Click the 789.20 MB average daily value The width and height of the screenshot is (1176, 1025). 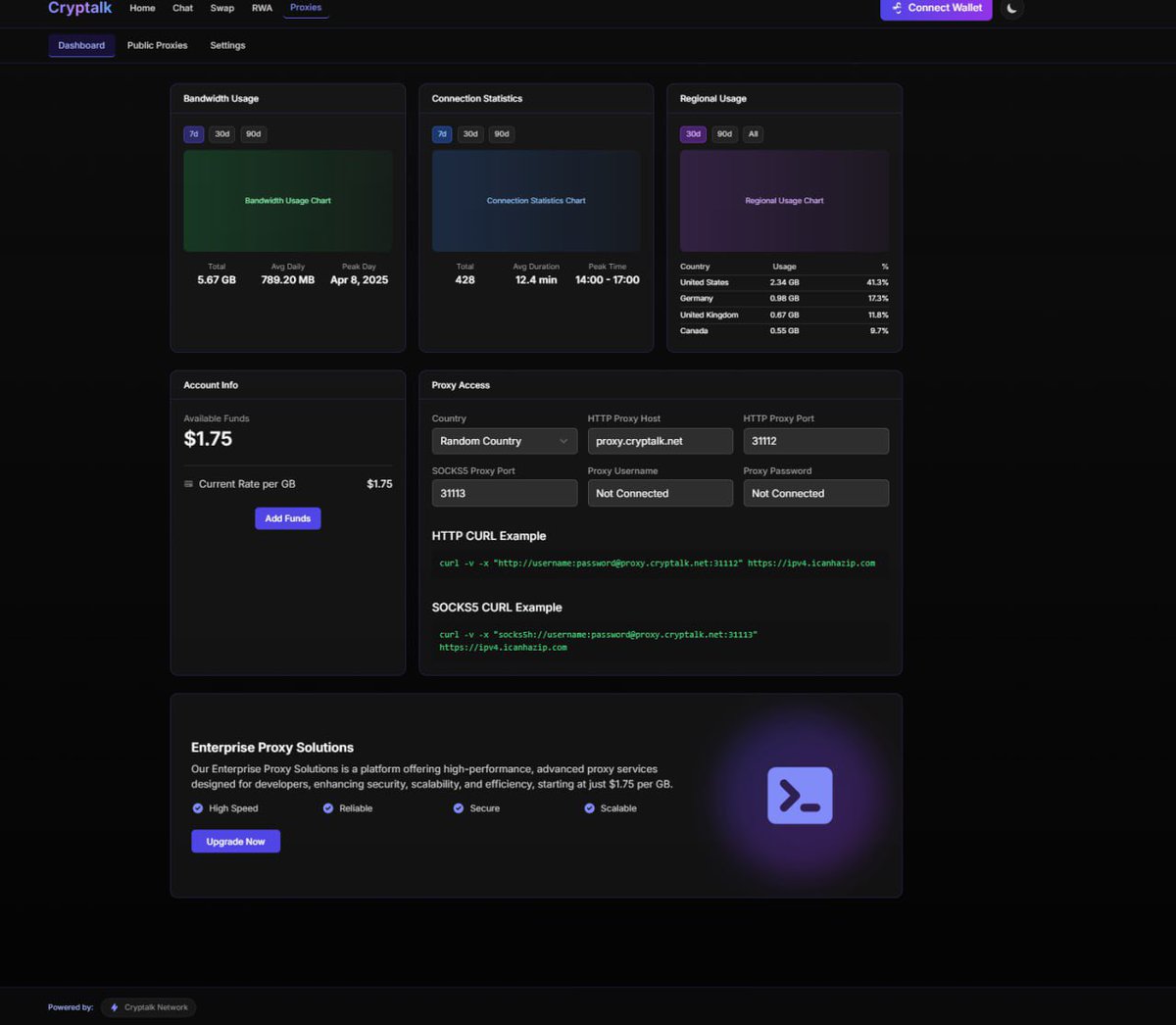[x=288, y=280]
